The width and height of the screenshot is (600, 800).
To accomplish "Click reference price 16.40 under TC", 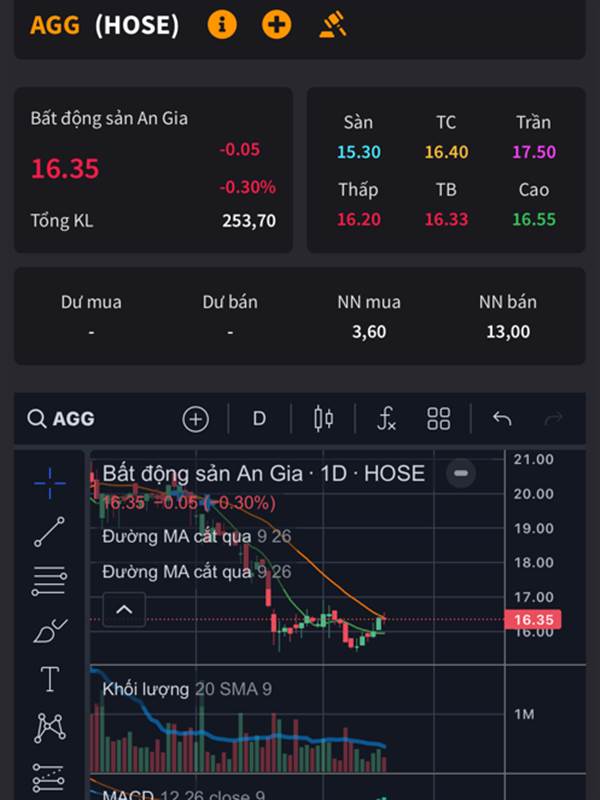I will (446, 152).
